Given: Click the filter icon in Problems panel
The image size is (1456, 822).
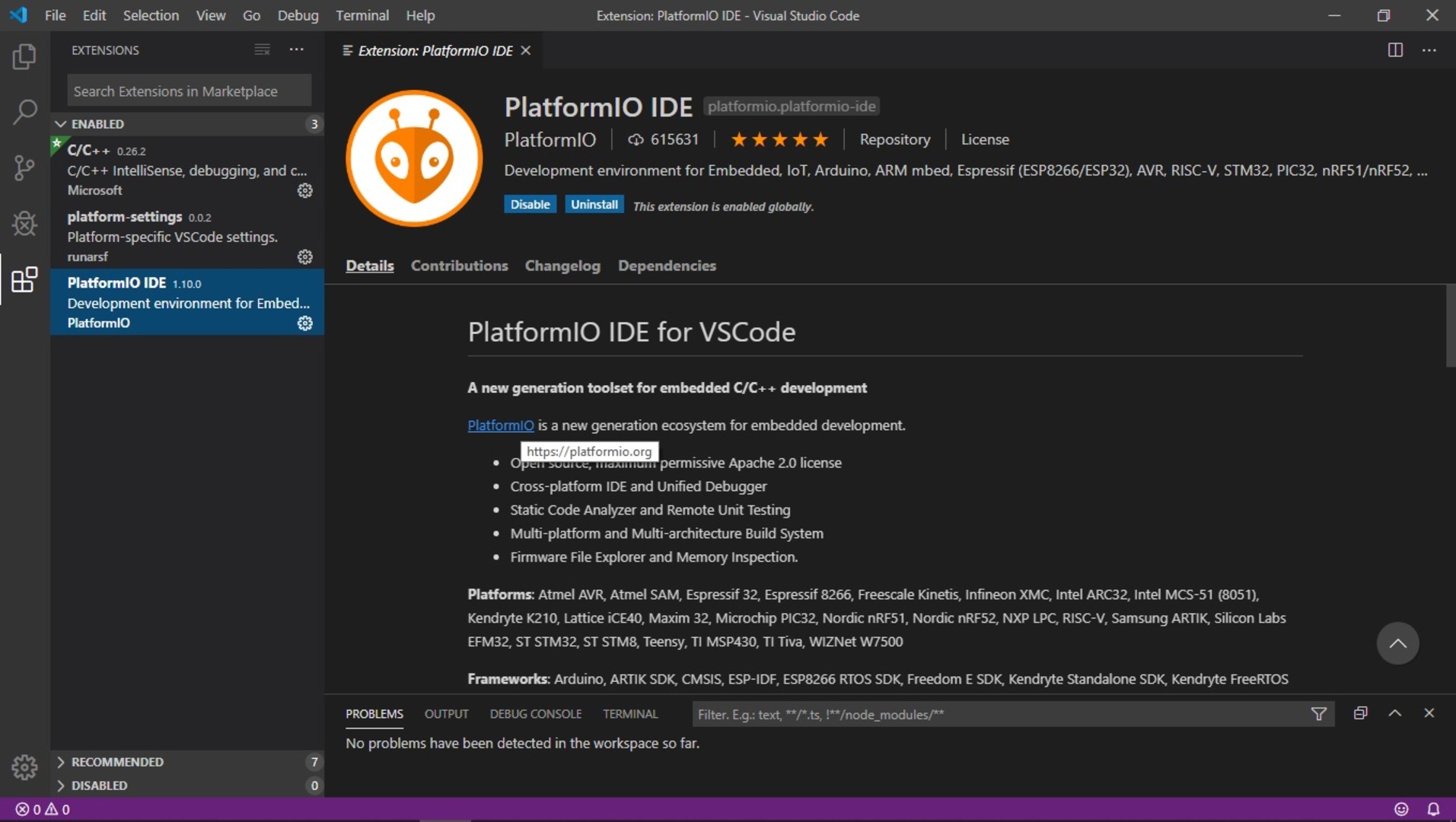Looking at the screenshot, I should tap(1318, 714).
